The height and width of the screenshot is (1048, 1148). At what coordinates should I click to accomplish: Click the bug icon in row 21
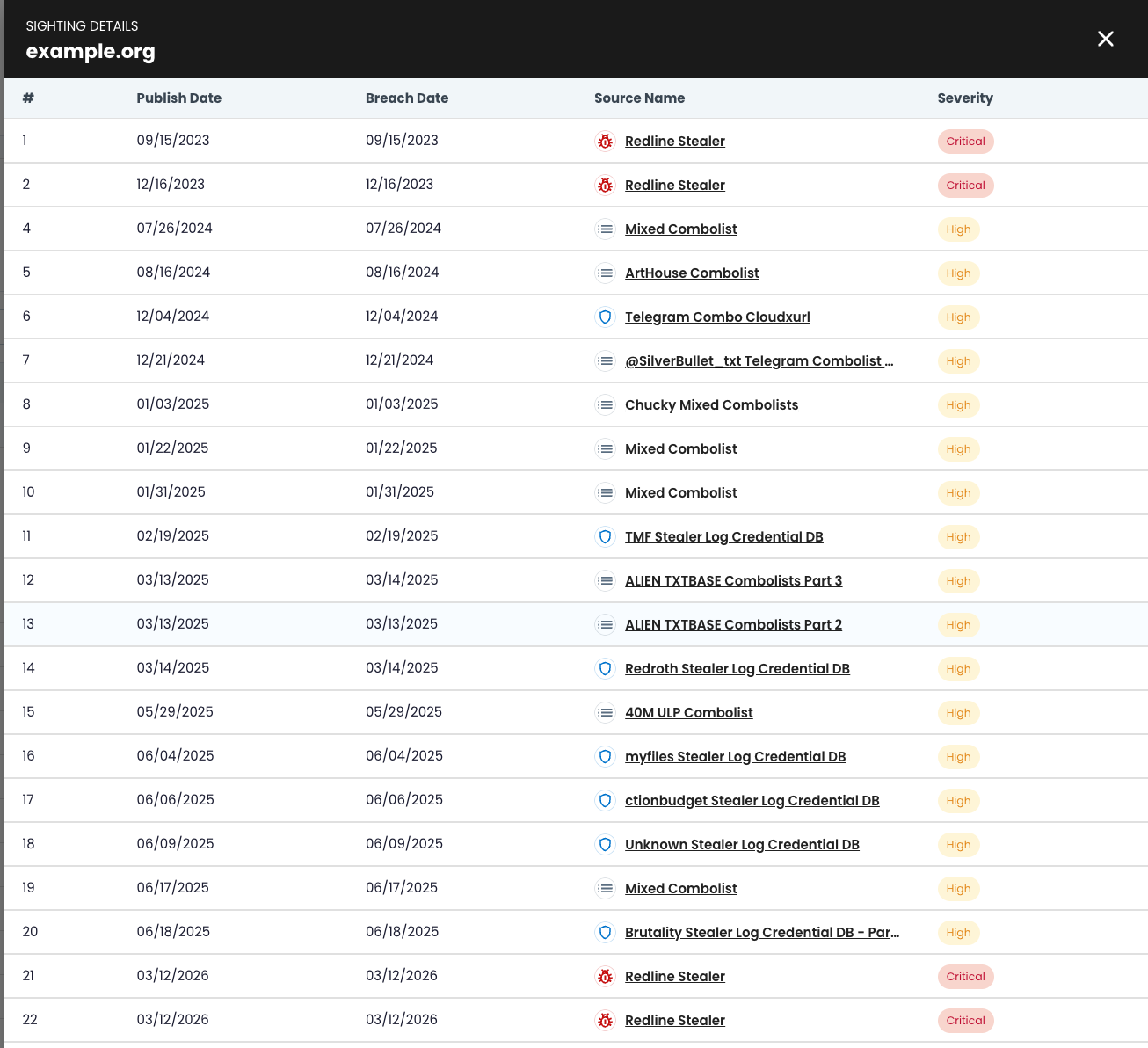[605, 976]
